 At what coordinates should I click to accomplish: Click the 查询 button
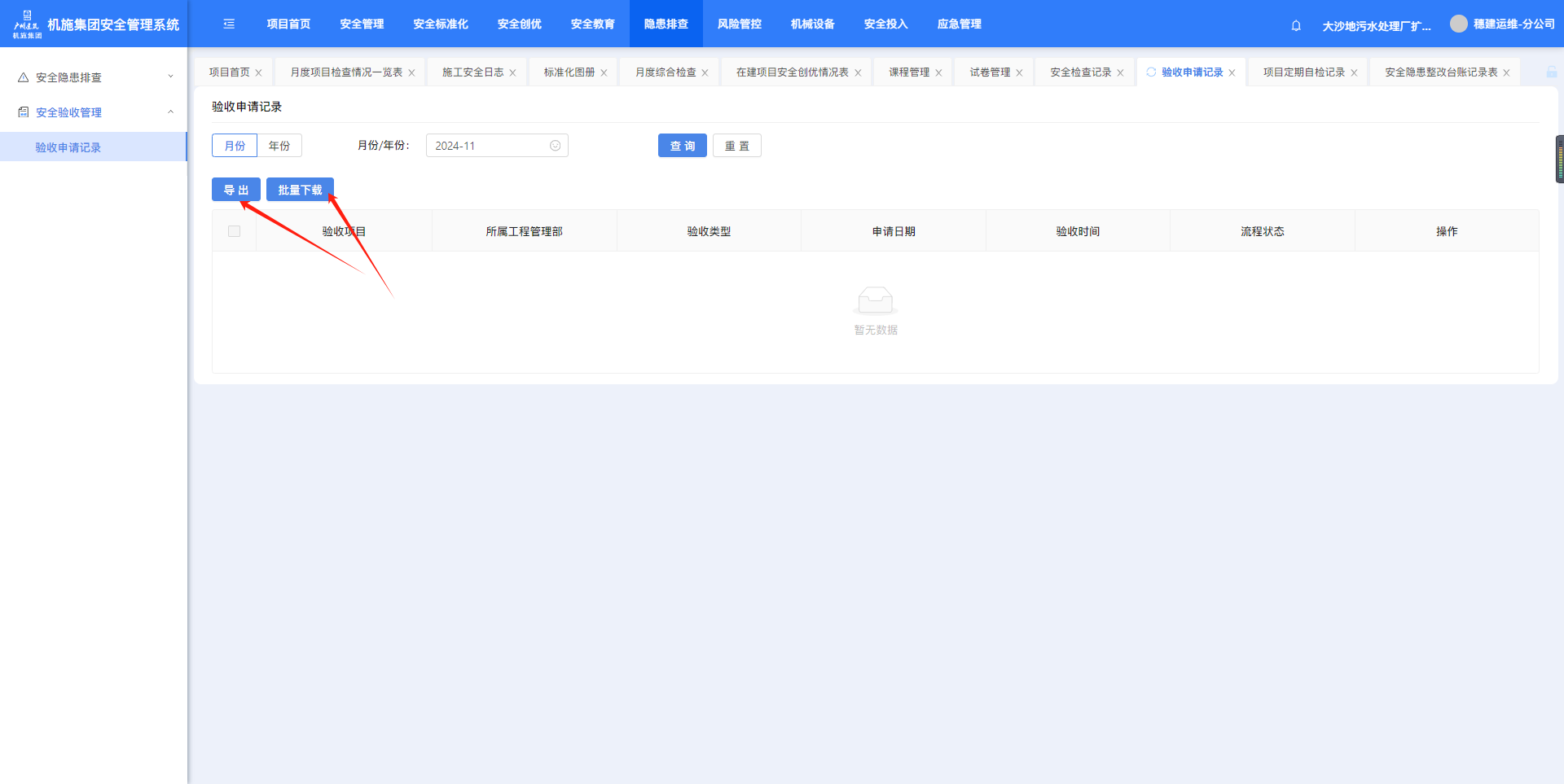[682, 146]
